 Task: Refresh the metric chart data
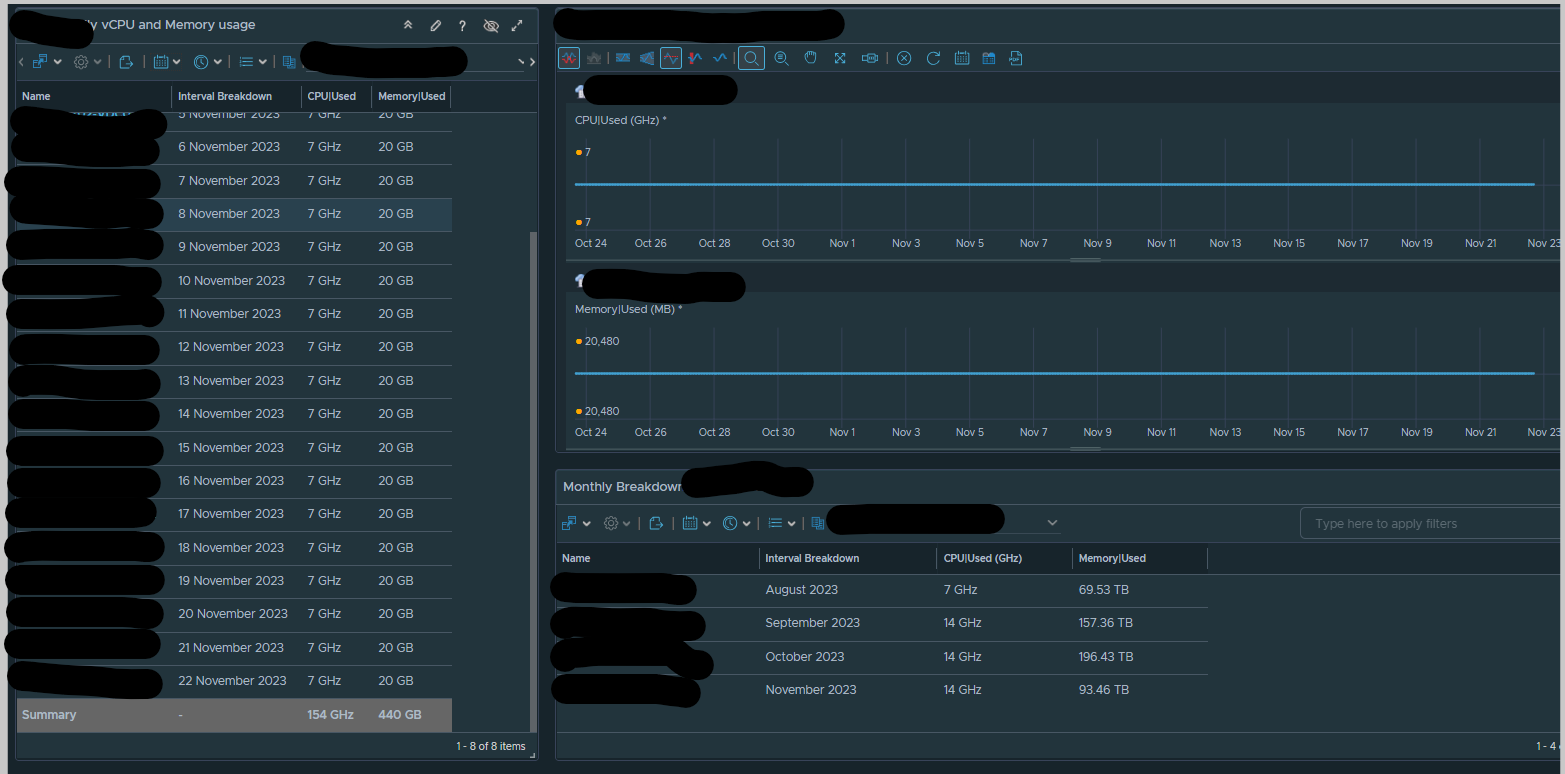pos(933,58)
